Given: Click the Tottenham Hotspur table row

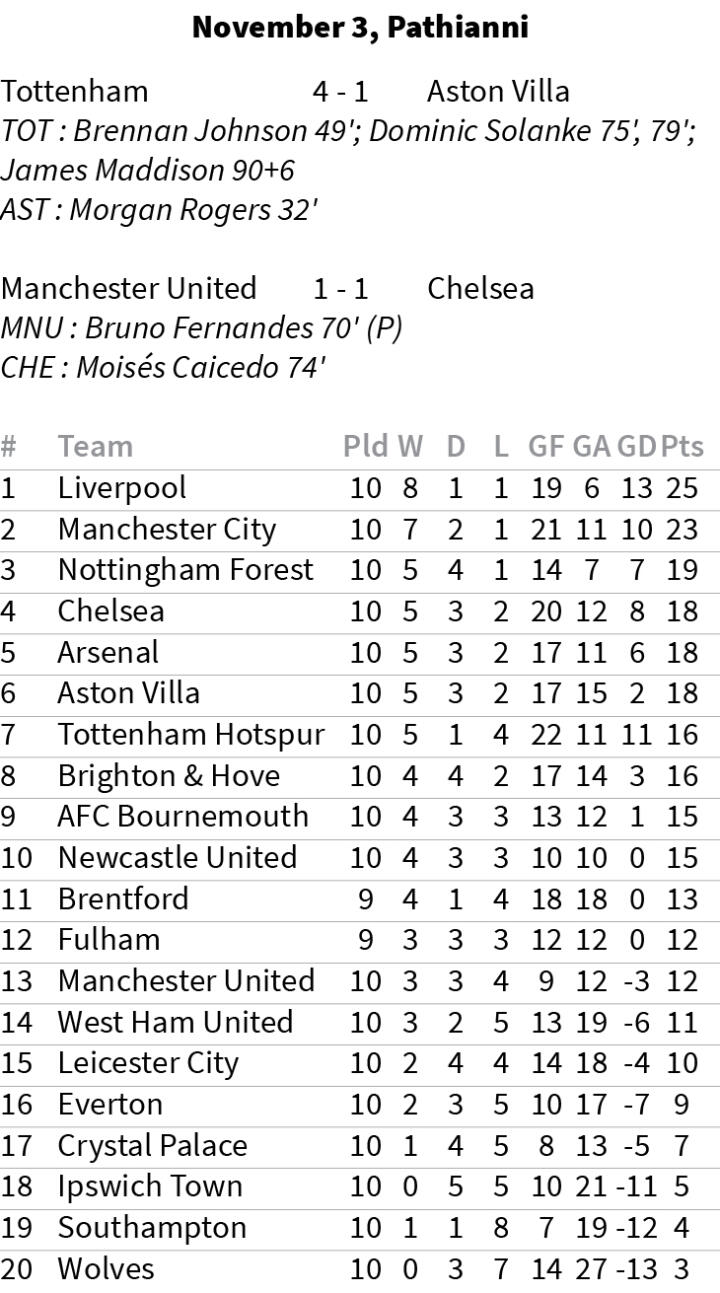Looking at the screenshot, I should pyautogui.click(x=360, y=735).
